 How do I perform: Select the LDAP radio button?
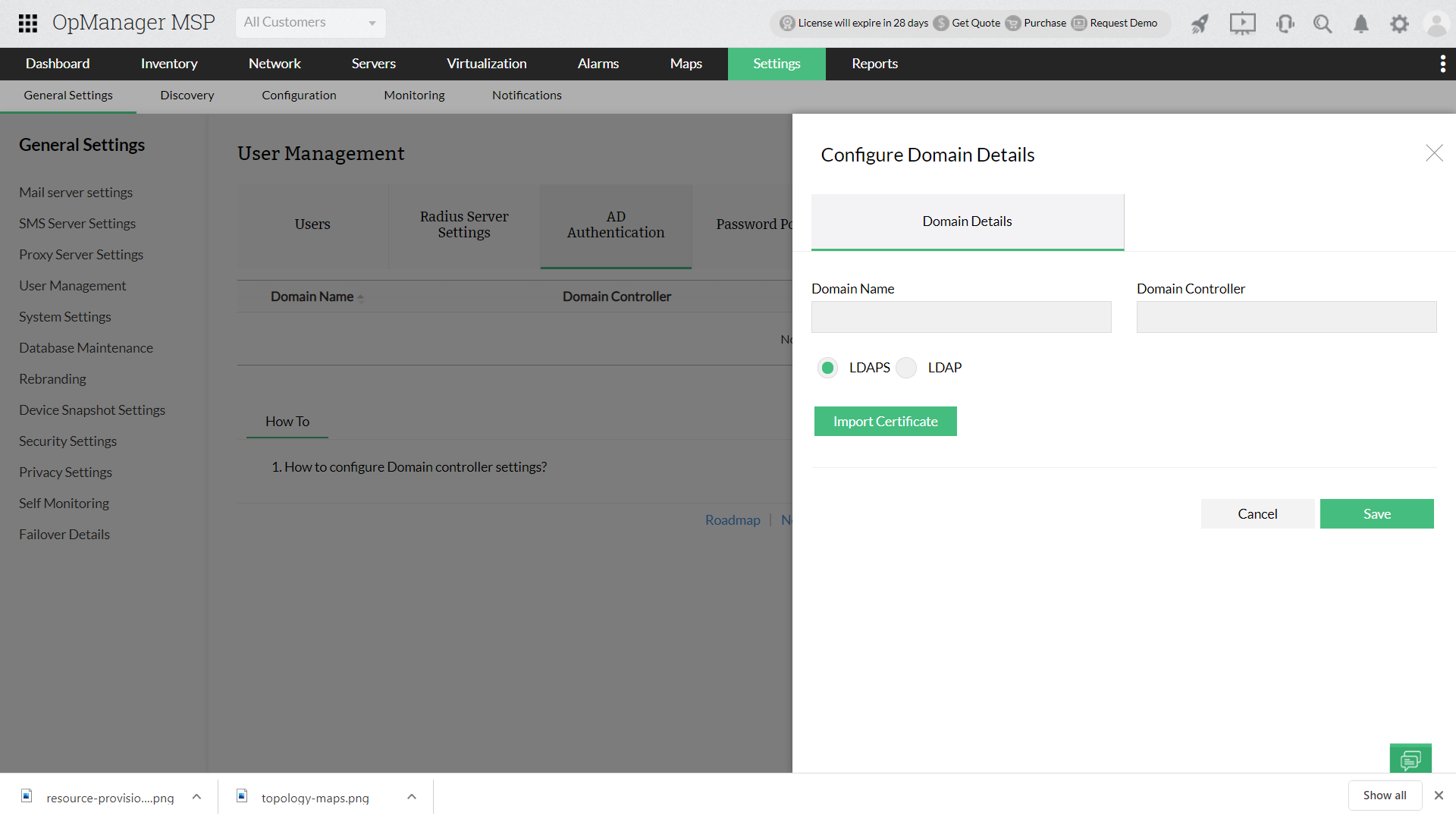click(906, 368)
